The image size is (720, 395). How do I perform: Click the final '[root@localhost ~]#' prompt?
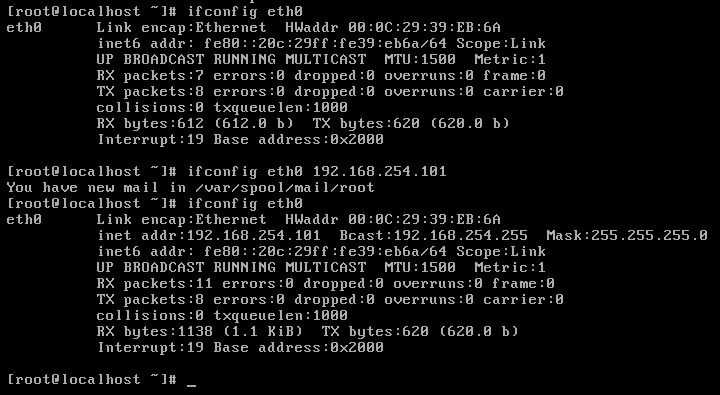[x=92, y=379]
